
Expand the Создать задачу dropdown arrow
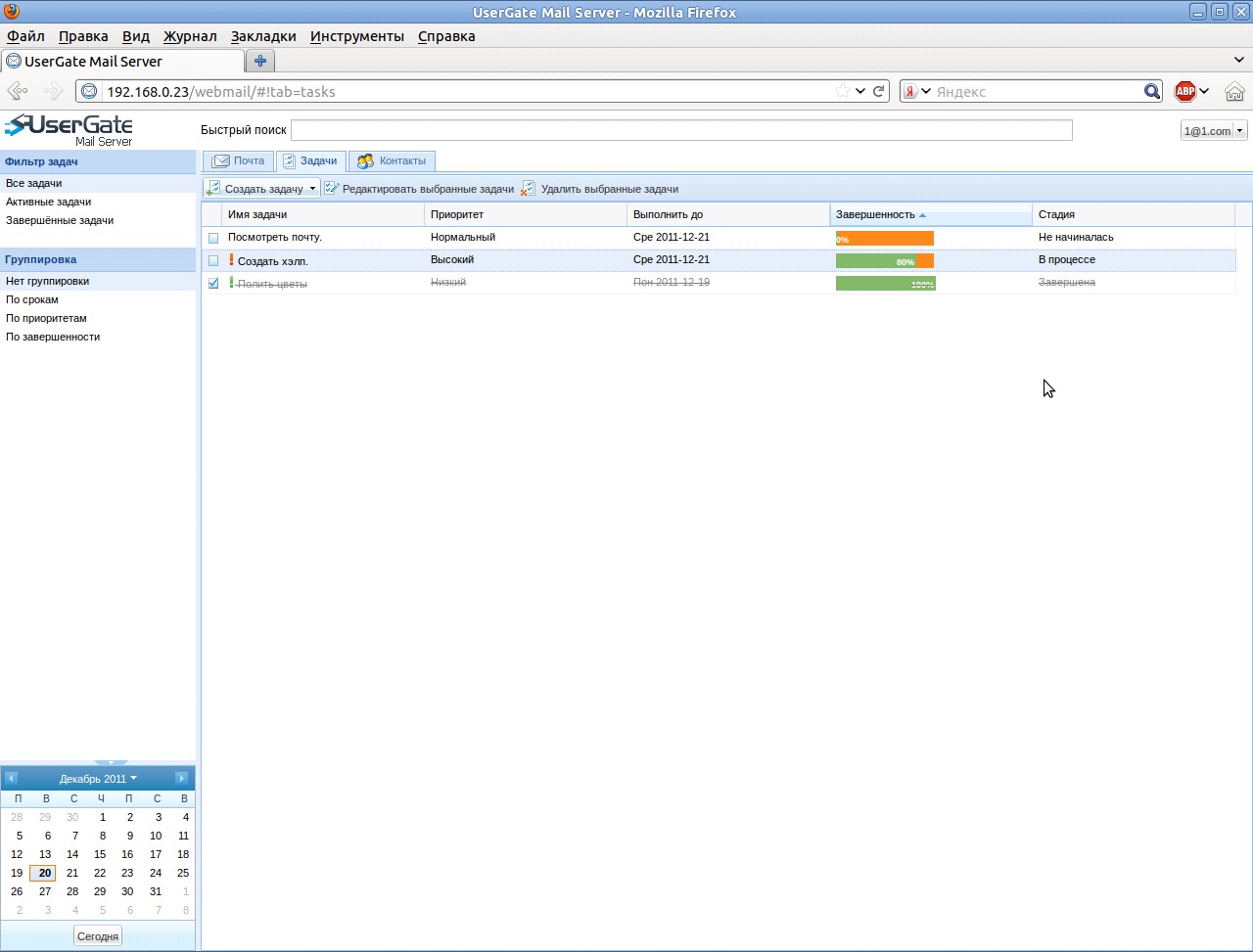(312, 189)
